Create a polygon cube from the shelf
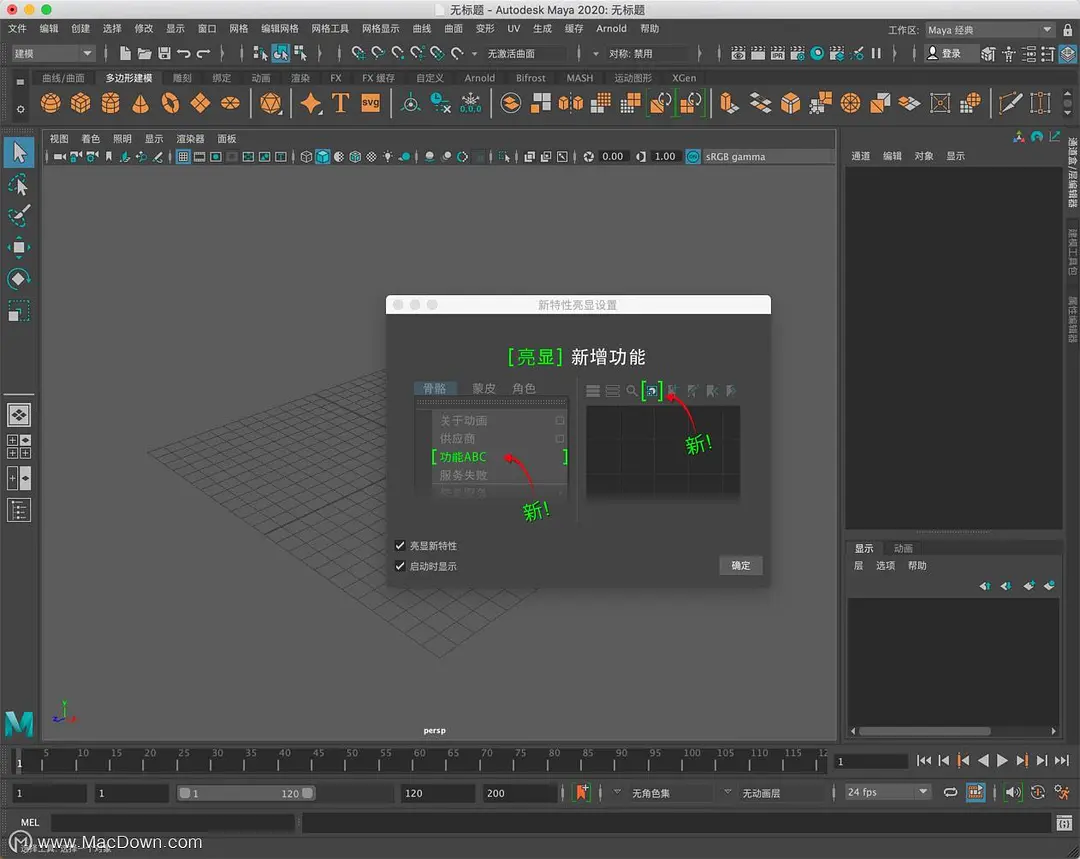Screen dimensions: 1080x859 81,103
